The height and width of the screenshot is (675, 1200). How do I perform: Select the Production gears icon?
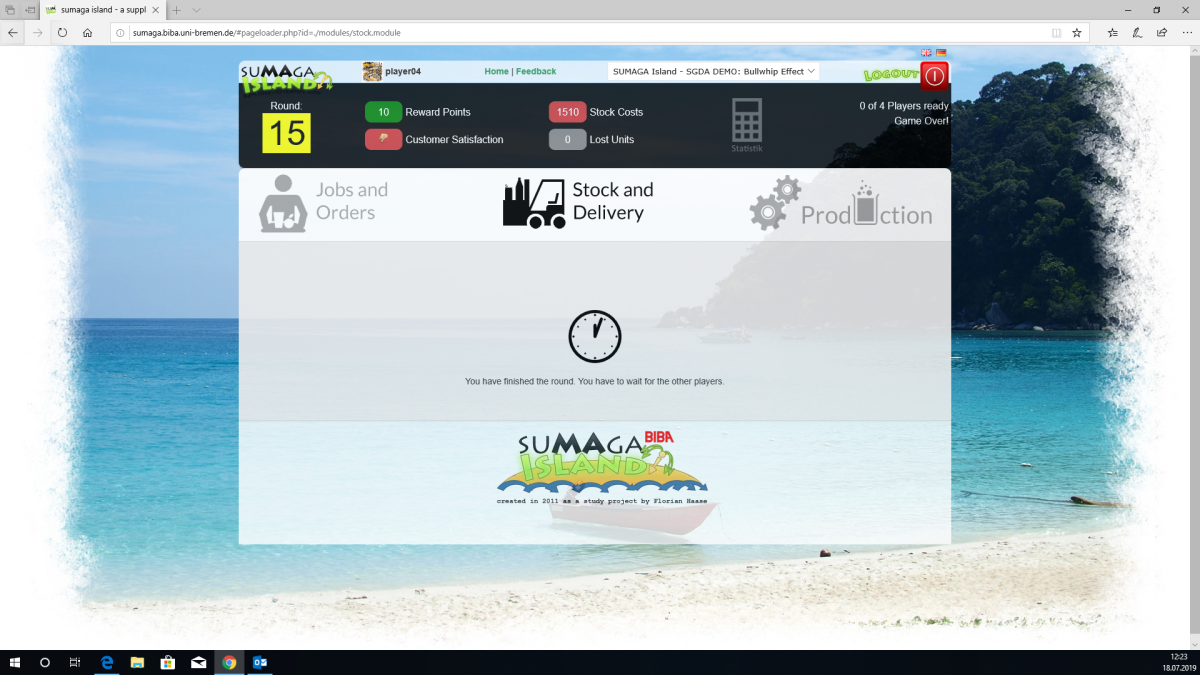tap(775, 201)
